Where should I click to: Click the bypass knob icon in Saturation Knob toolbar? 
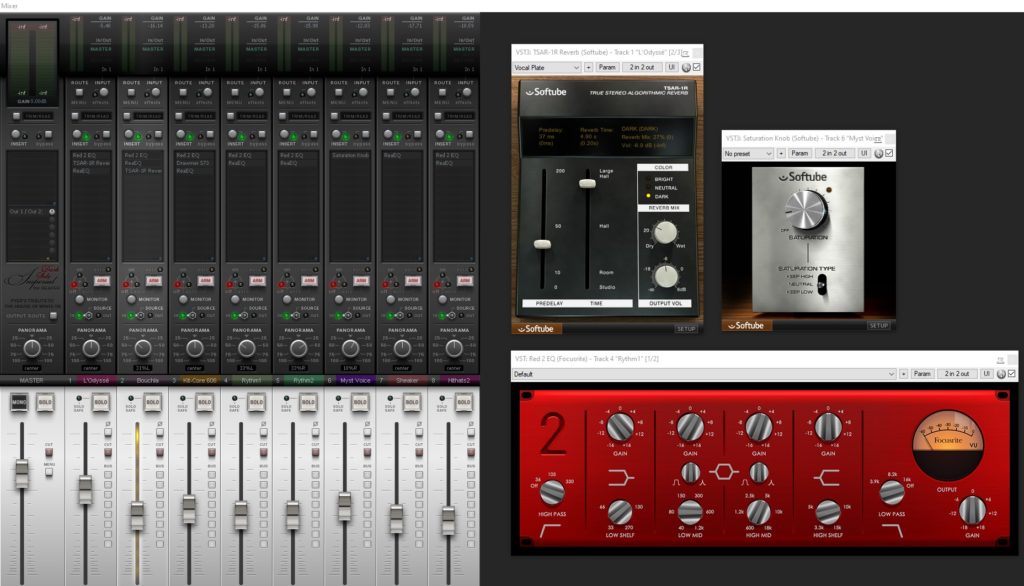(x=878, y=154)
